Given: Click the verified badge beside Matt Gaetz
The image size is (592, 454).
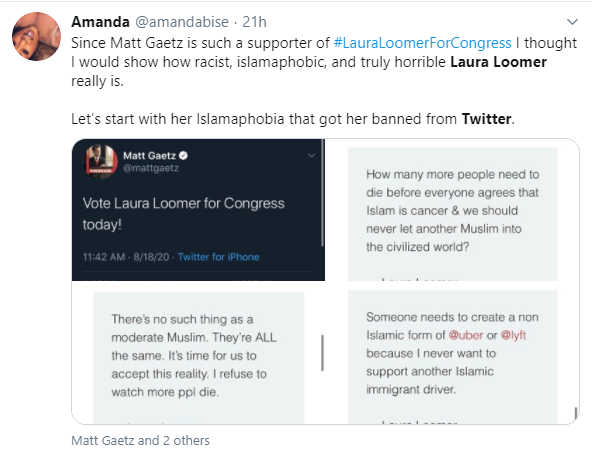Looking at the screenshot, I should pos(183,155).
